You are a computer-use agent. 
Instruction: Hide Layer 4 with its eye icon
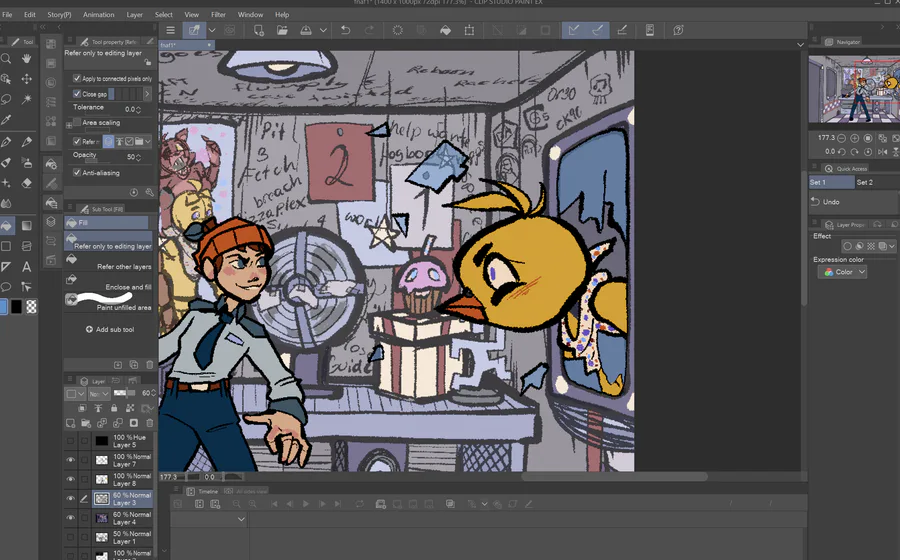[70, 518]
